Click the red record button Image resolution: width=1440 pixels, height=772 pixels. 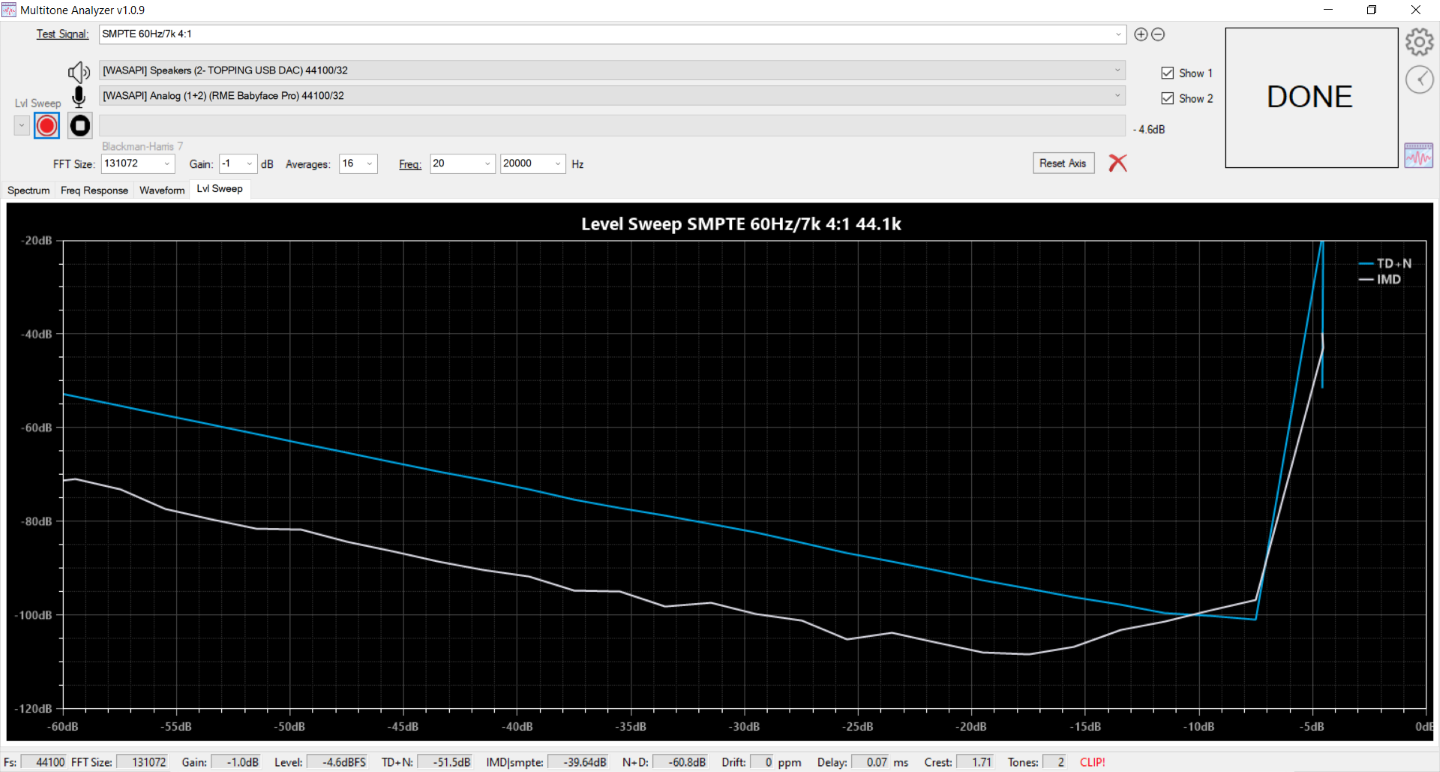click(x=46, y=126)
